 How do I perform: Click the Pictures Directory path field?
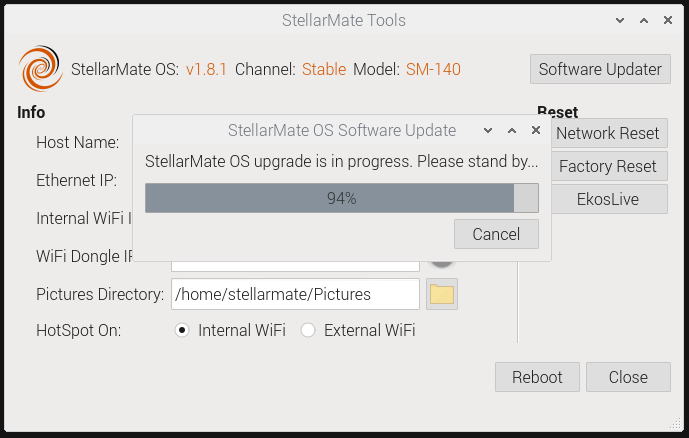coord(295,294)
